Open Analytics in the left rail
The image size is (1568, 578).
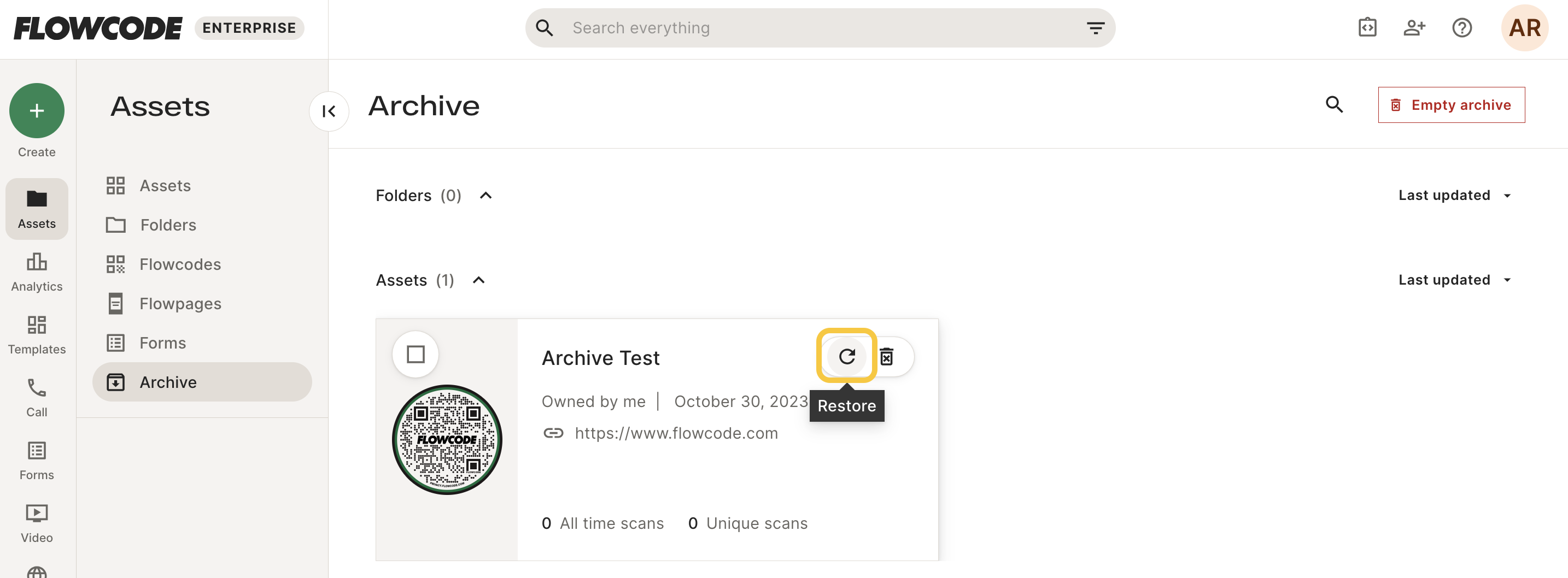(37, 272)
